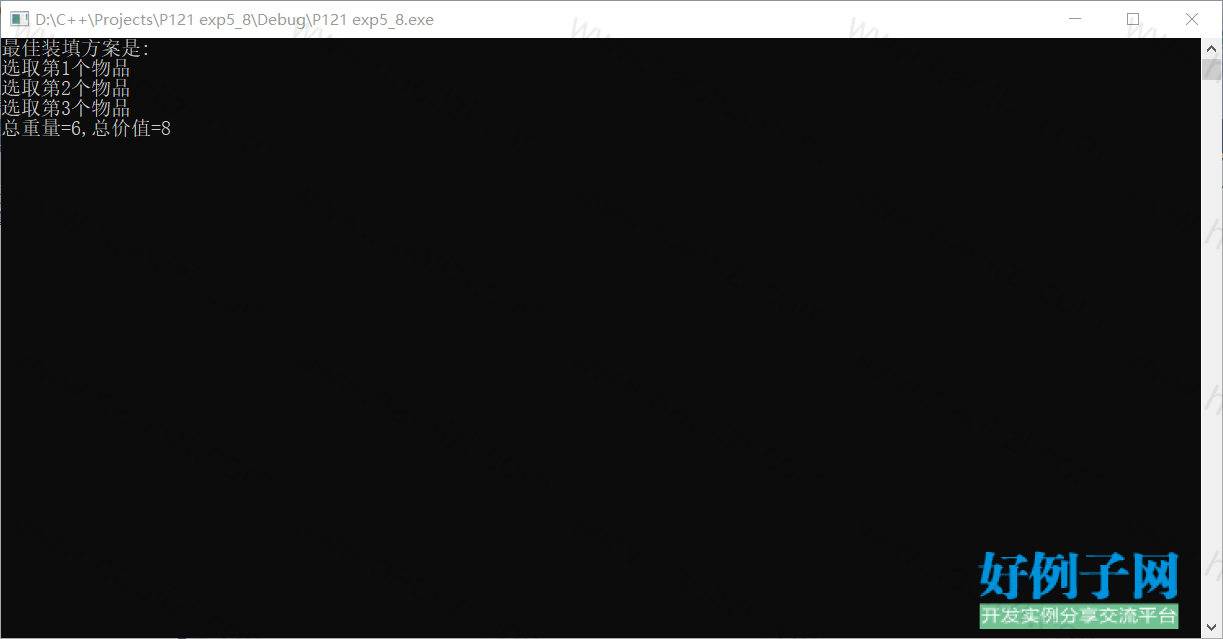The image size is (1223, 639).
Task: Click the line 选取第3个物品
Action: (66, 109)
